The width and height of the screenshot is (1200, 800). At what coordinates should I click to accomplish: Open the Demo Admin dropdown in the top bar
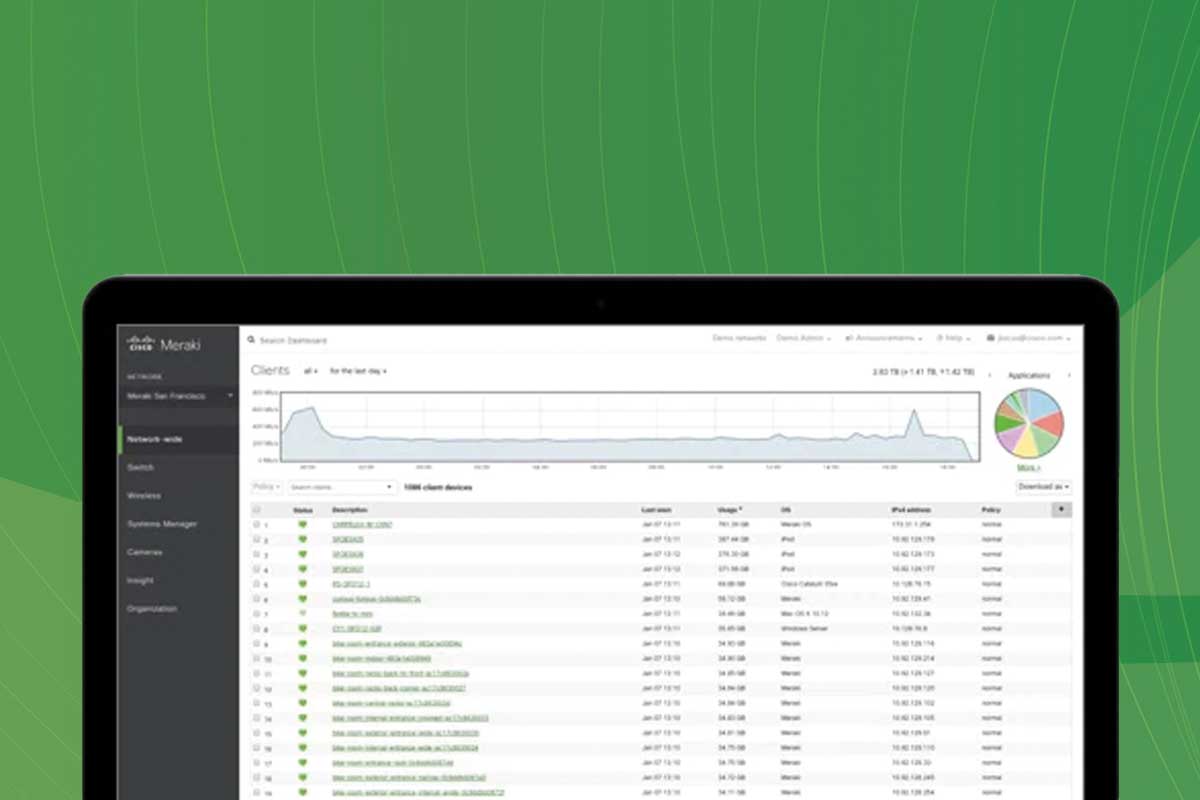pos(804,339)
